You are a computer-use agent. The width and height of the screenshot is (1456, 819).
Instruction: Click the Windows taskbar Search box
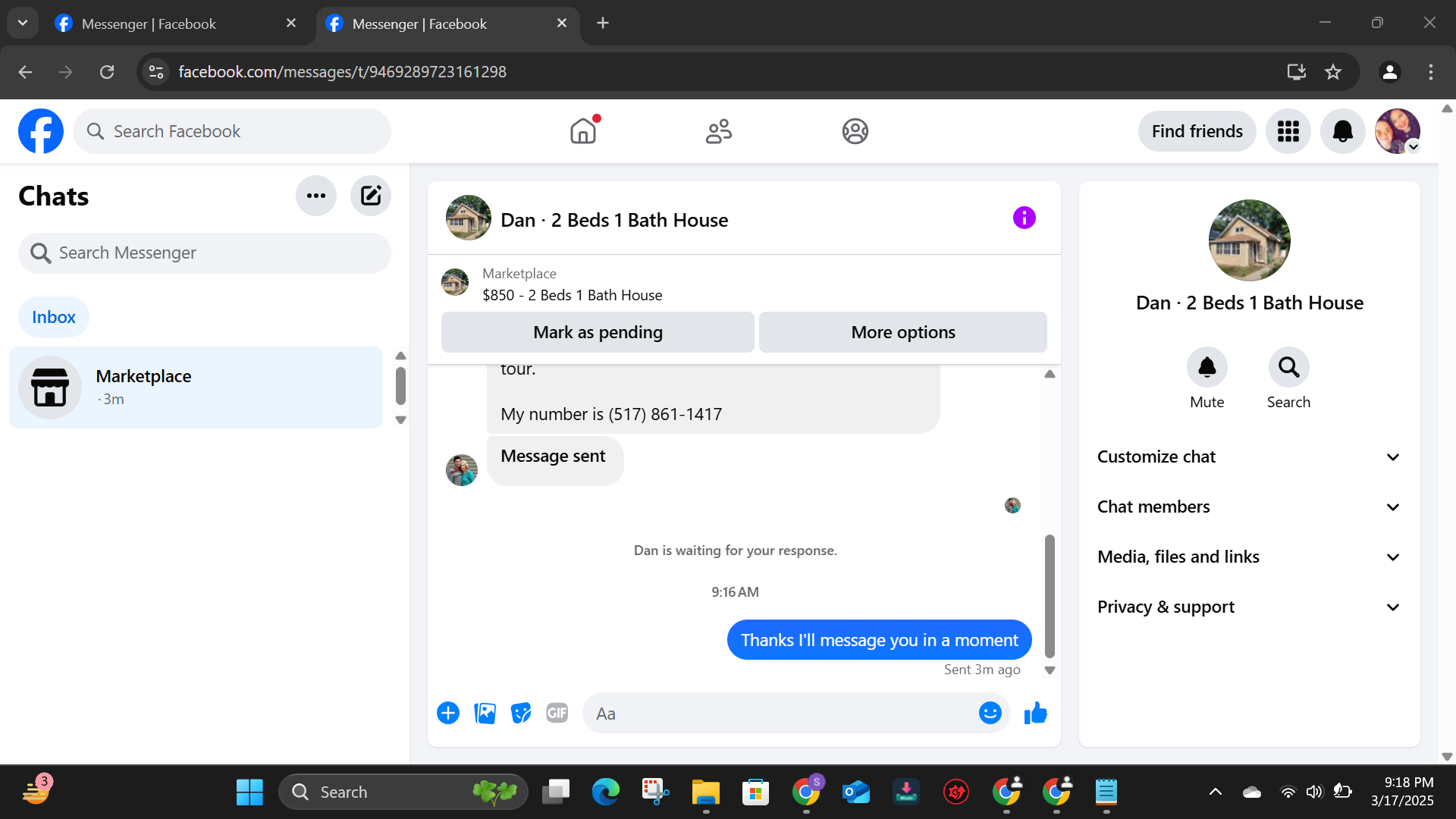(x=403, y=792)
